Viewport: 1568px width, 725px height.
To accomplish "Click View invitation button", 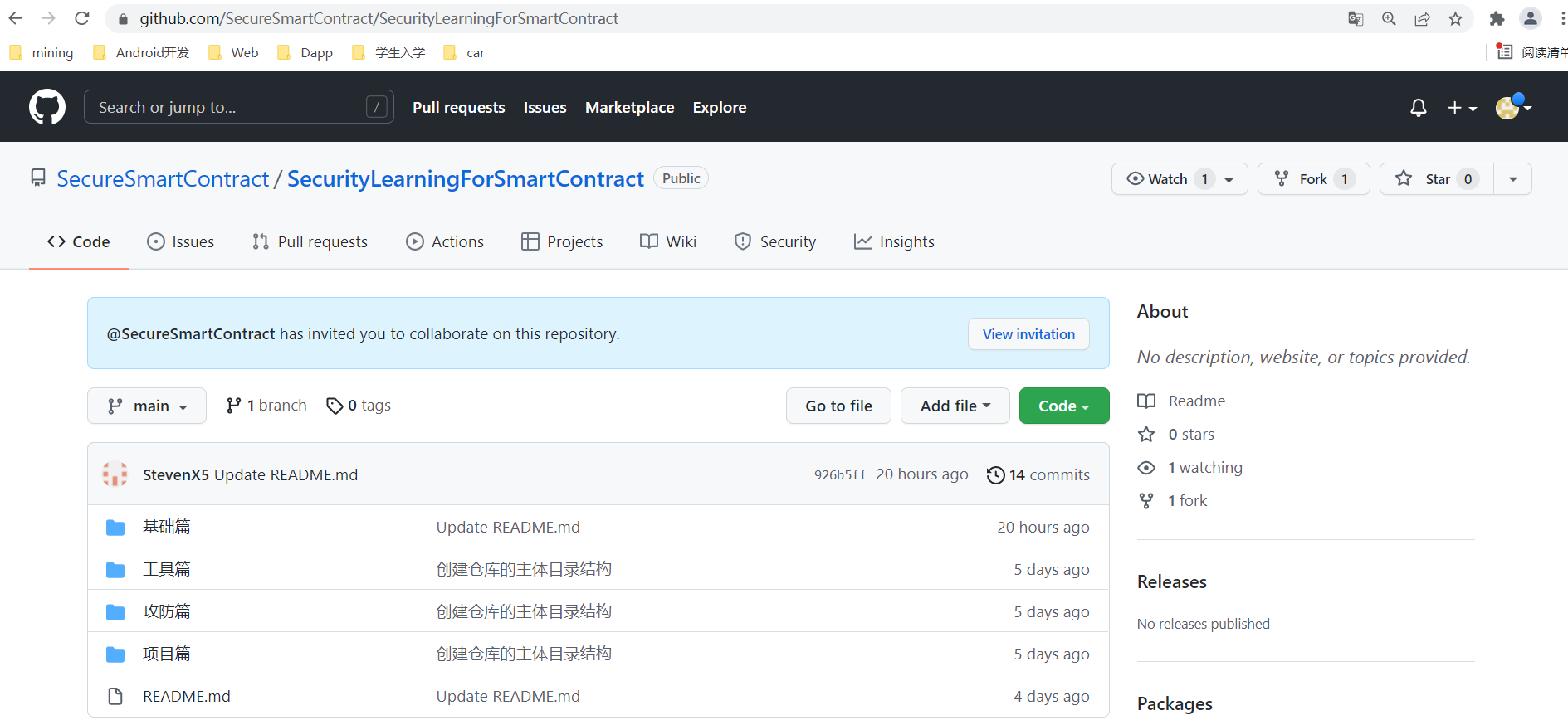I will point(1028,333).
